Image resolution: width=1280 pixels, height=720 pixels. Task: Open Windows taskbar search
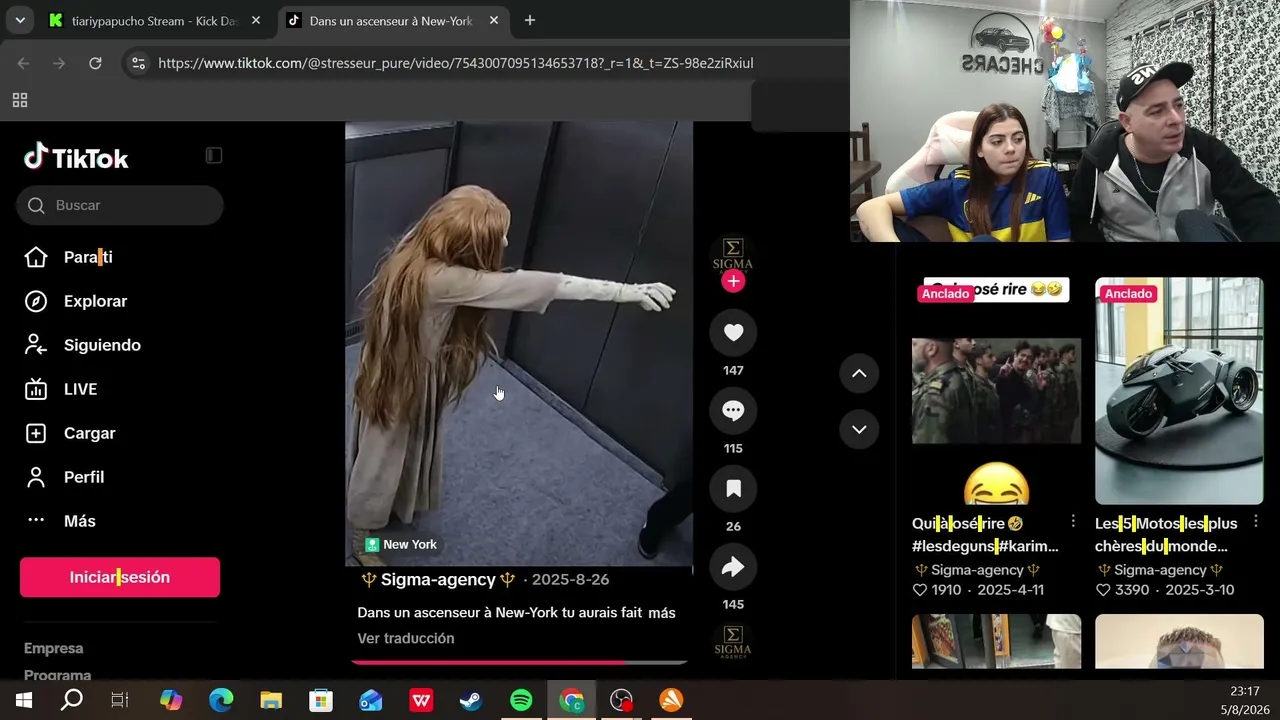coord(72,700)
